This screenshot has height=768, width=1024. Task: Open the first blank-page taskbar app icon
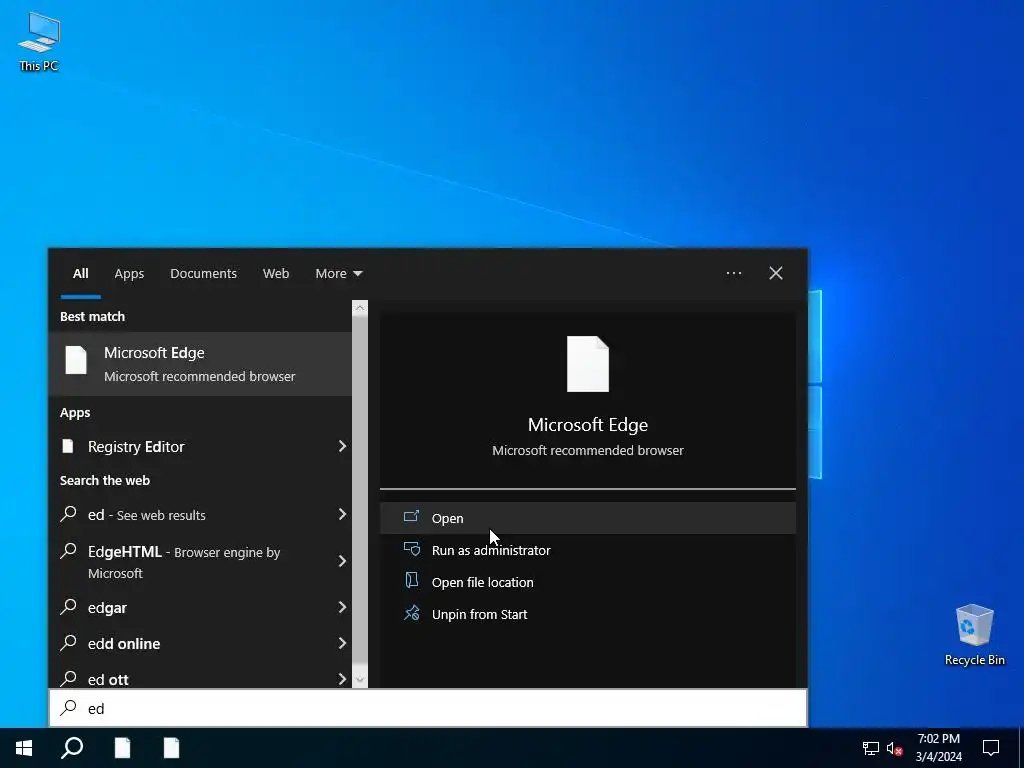[x=122, y=748]
